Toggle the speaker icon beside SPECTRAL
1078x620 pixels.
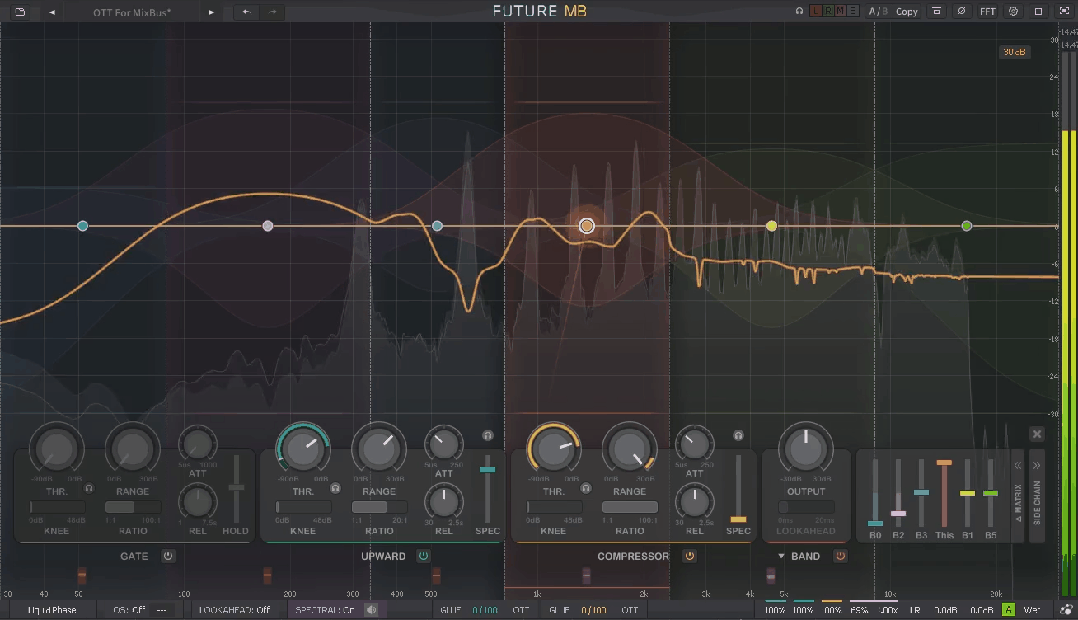[371, 610]
